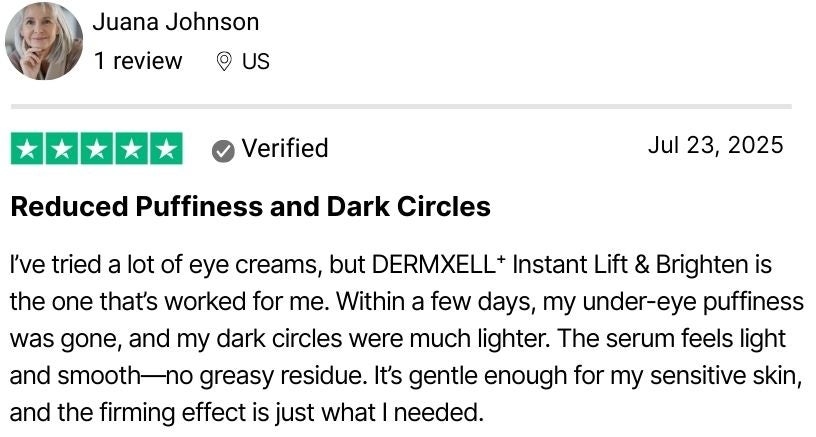The width and height of the screenshot is (816, 437).
Task: Click the Jul 23, 2025 review date
Action: point(715,146)
